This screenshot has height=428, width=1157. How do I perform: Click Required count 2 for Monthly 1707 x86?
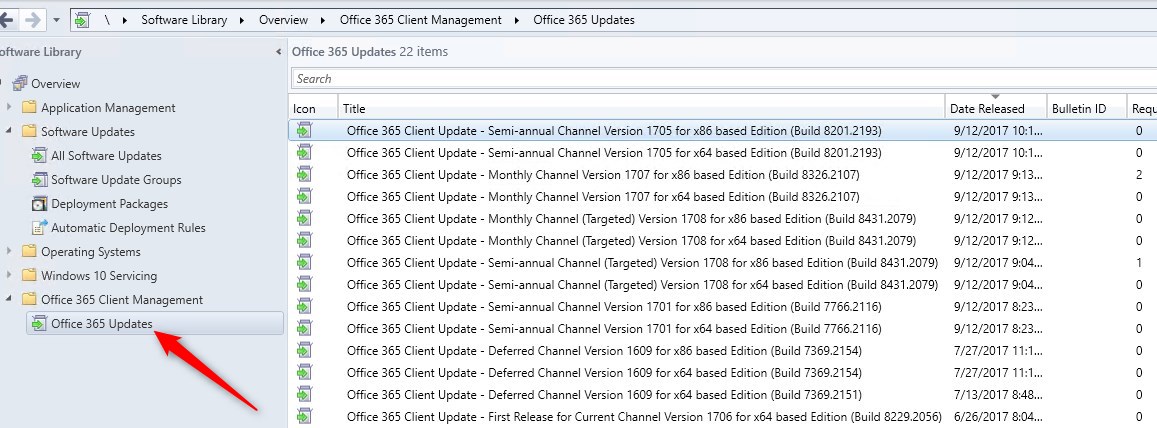pyautogui.click(x=1139, y=175)
